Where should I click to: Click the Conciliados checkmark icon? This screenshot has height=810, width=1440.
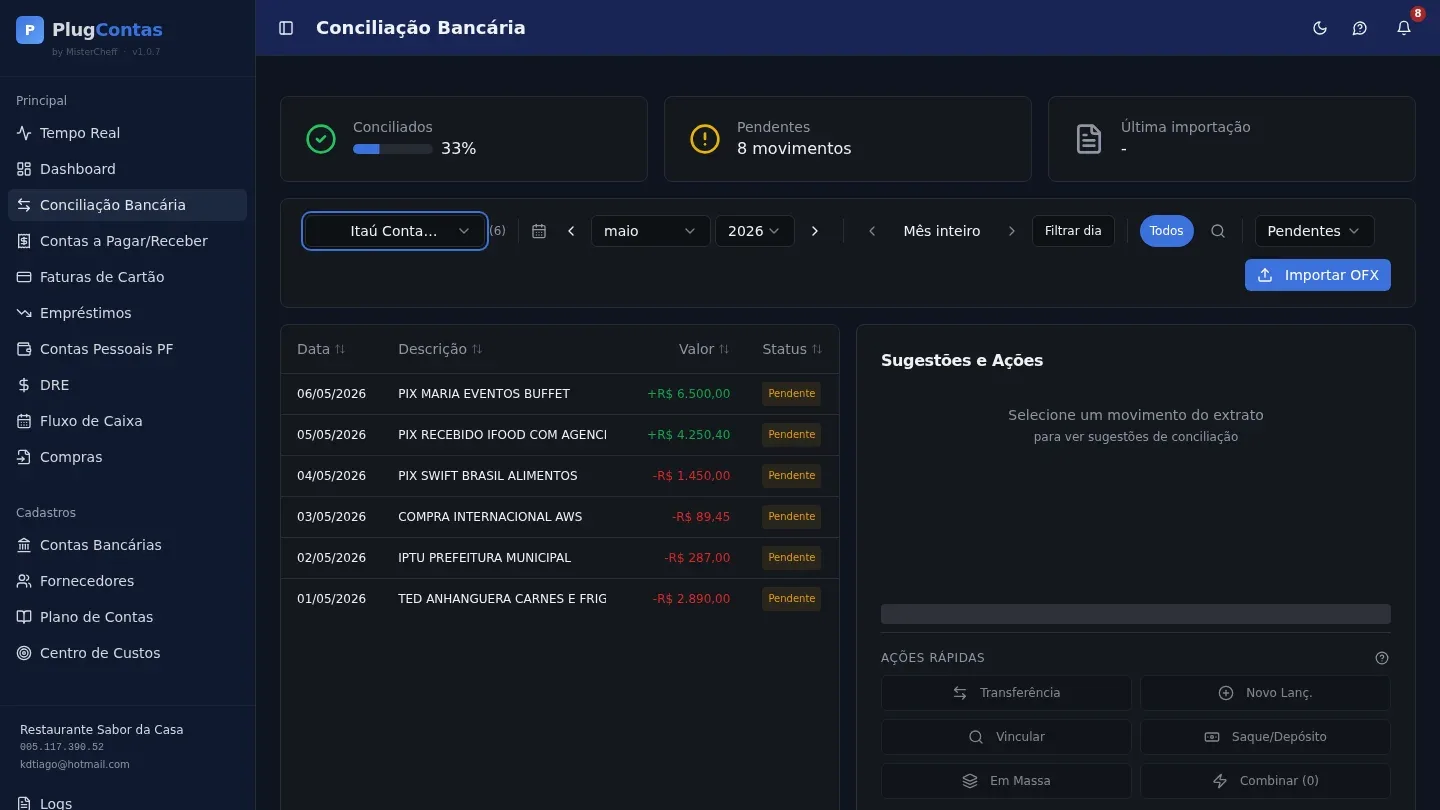point(321,139)
